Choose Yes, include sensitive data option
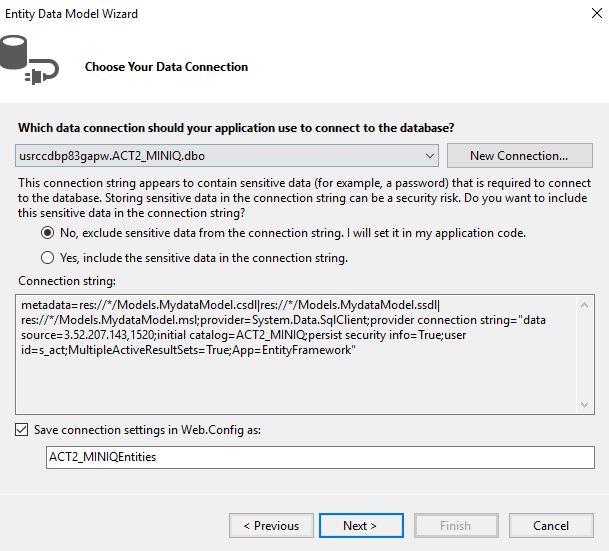This screenshot has width=609, height=551. click(x=48, y=257)
